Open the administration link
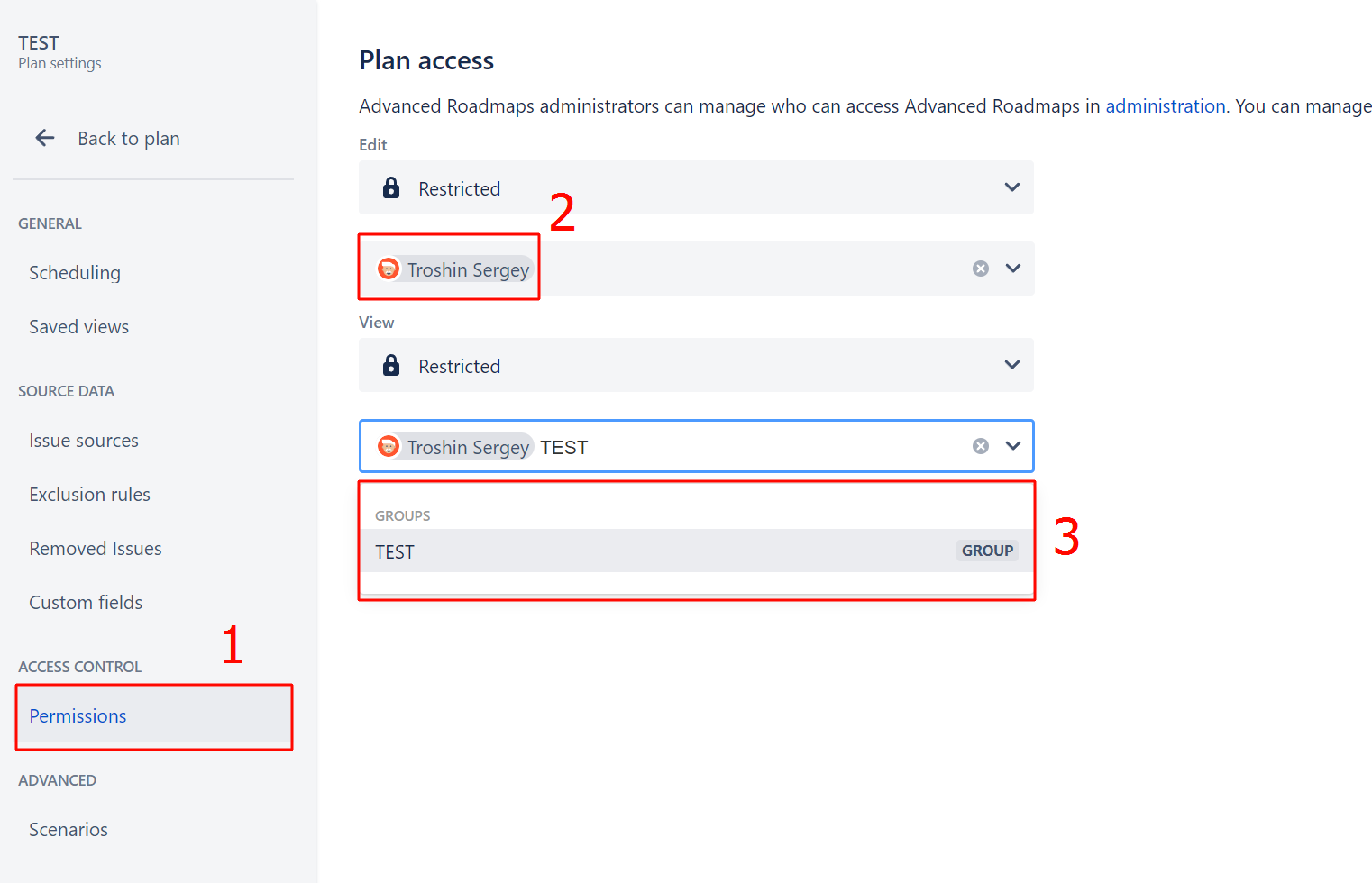Viewport: 1372px width, 883px height. pos(1165,105)
